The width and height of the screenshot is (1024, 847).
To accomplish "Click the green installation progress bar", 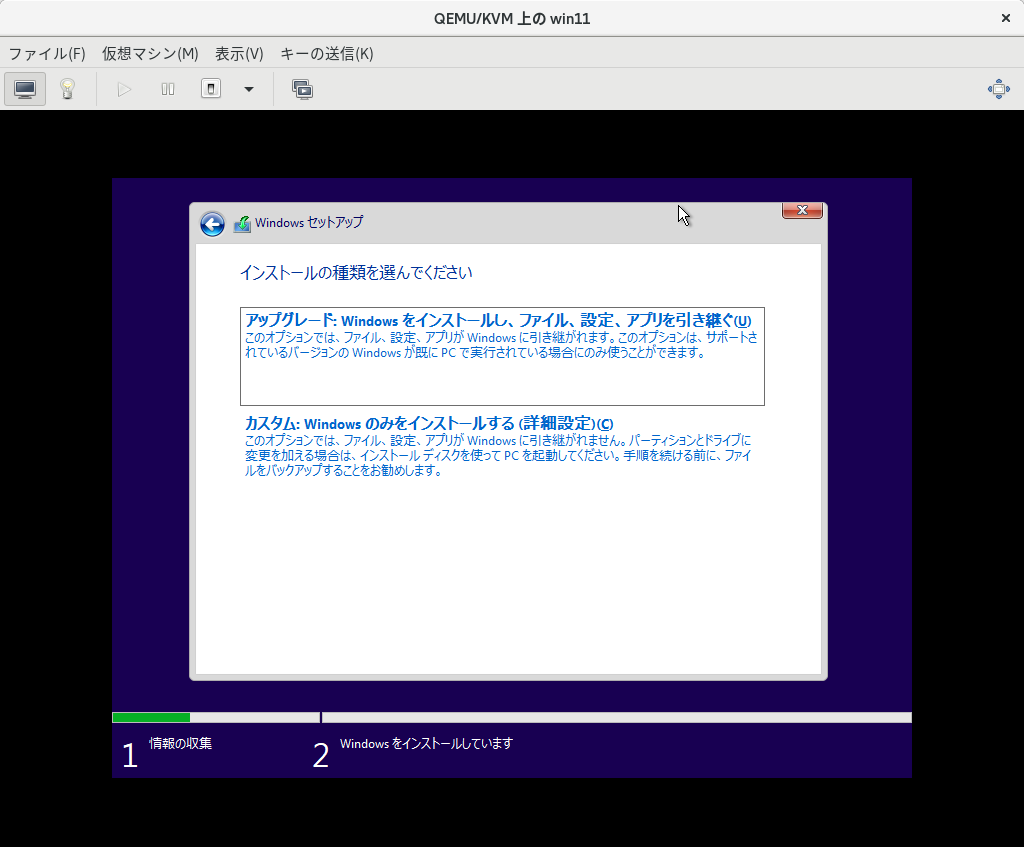I will 151,717.
